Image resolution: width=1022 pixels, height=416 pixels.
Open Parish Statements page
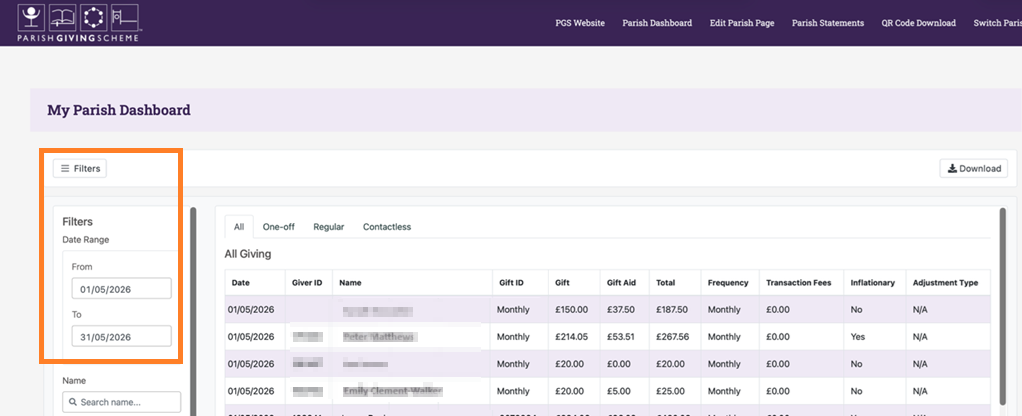(828, 23)
